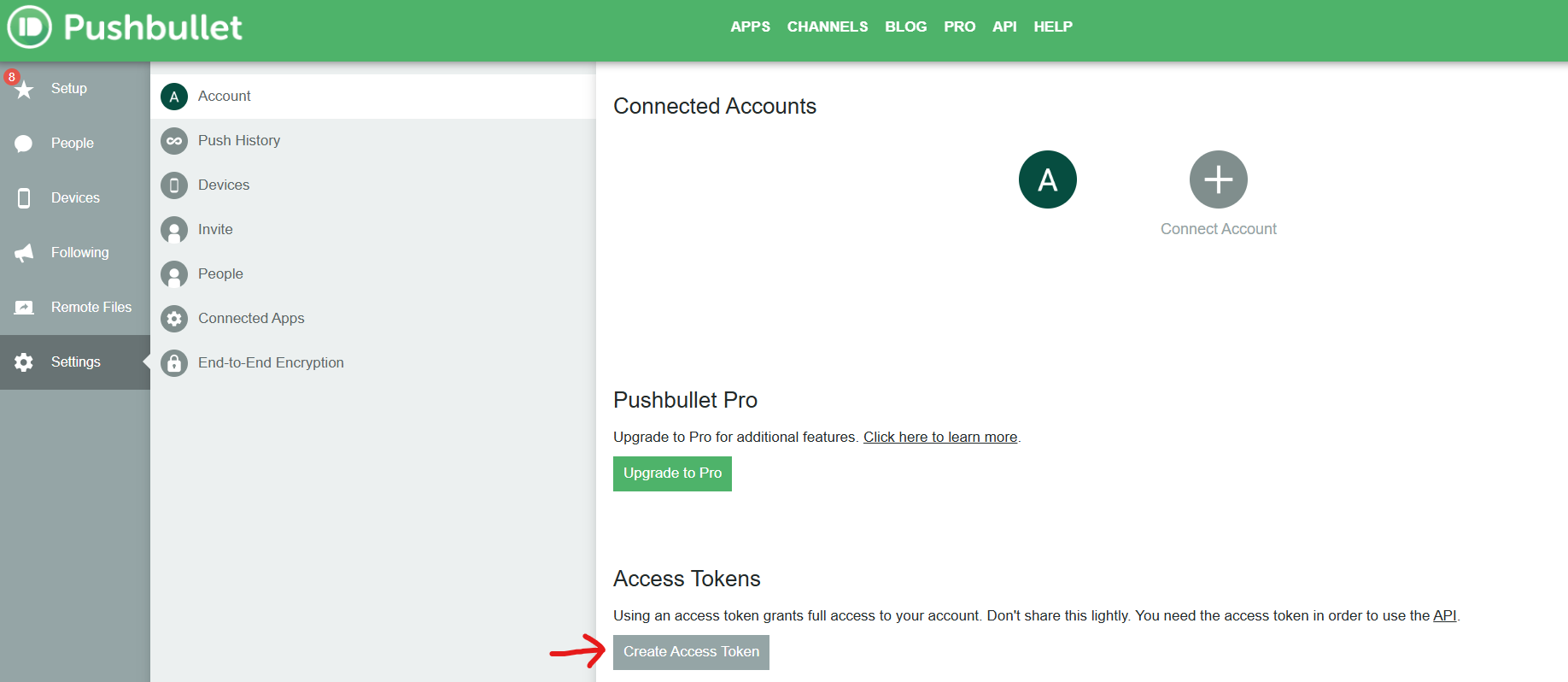Open Following via the megaphone icon

pyautogui.click(x=24, y=253)
